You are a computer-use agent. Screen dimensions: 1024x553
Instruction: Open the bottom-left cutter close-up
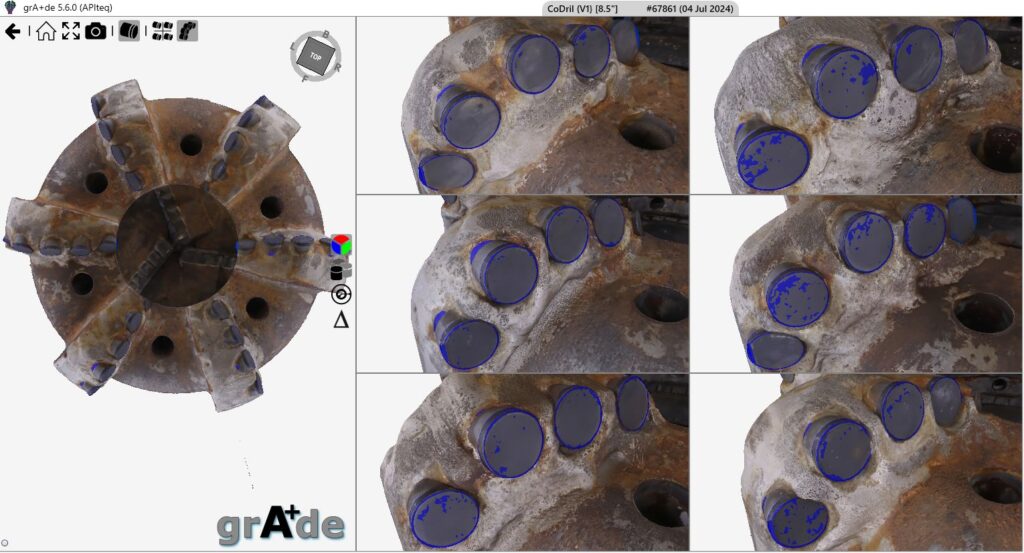pos(522,462)
